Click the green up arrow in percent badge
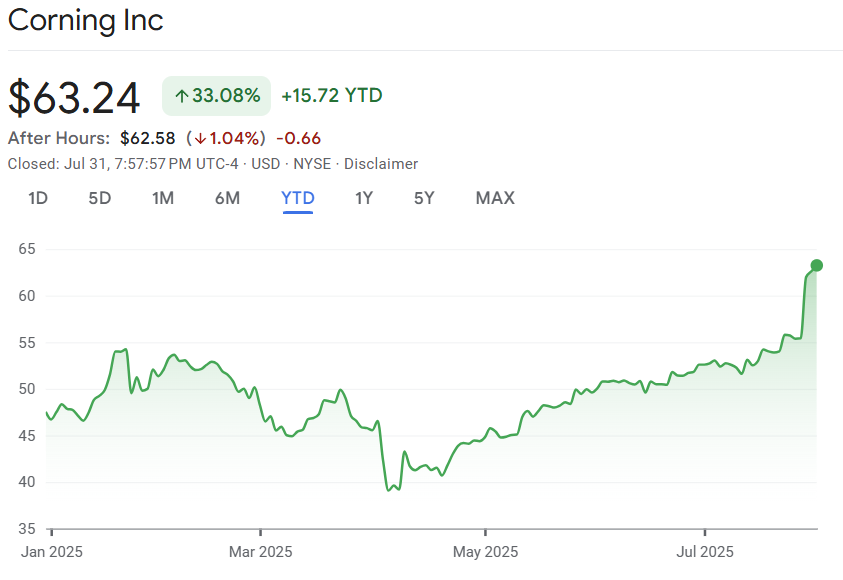Screen dimensions: 843x580 (x=181, y=96)
